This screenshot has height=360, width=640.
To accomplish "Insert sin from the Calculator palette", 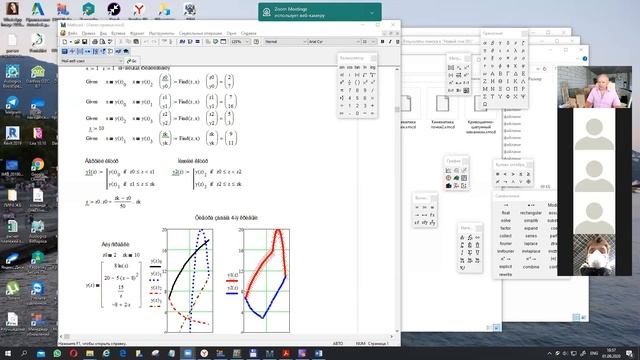I will point(342,67).
